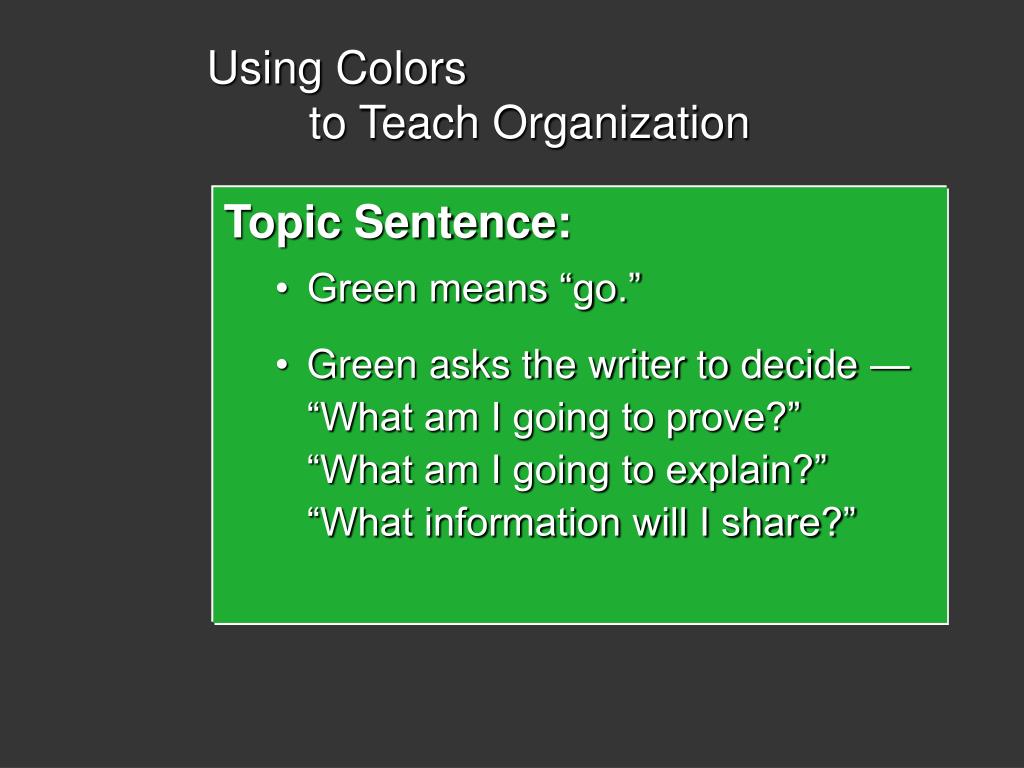
Task: Click the "Using Colors" title line
Action: [336, 69]
